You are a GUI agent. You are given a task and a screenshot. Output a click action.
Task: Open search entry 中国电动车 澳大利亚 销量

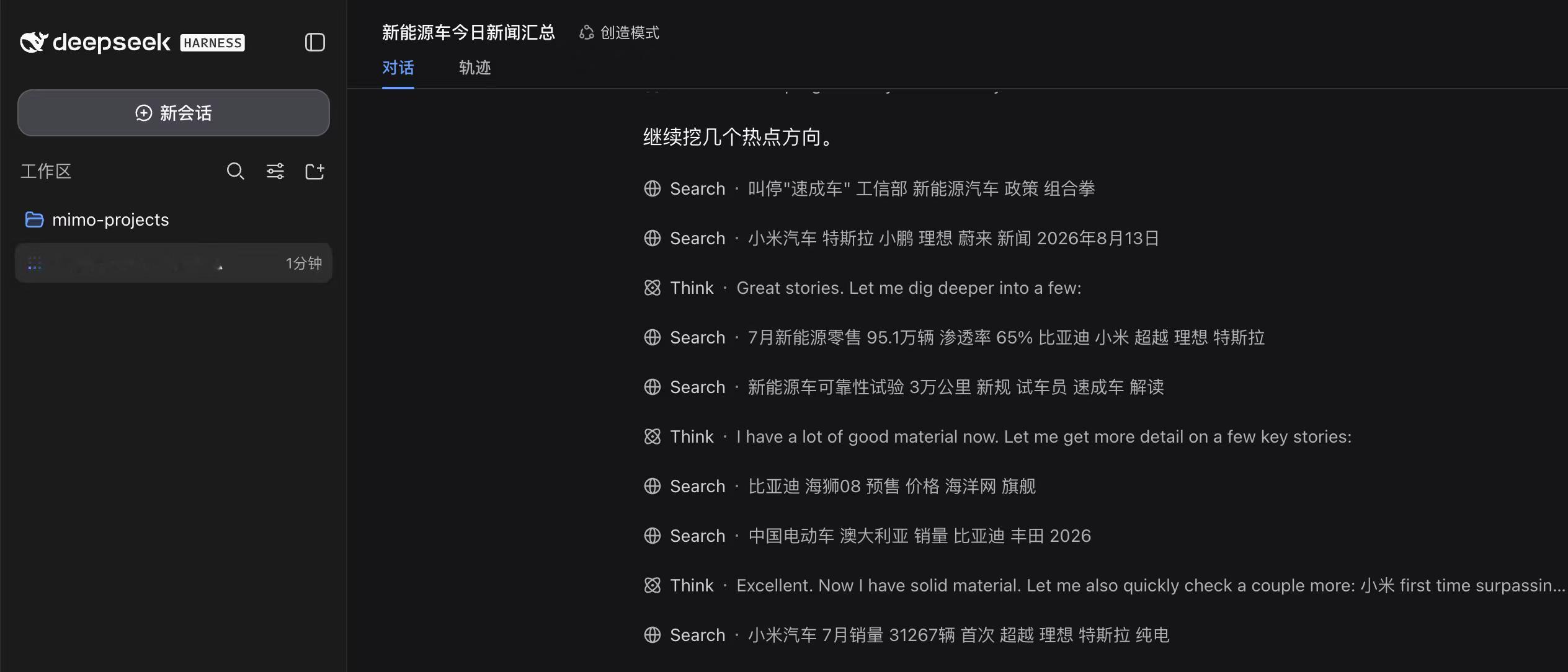tap(868, 536)
